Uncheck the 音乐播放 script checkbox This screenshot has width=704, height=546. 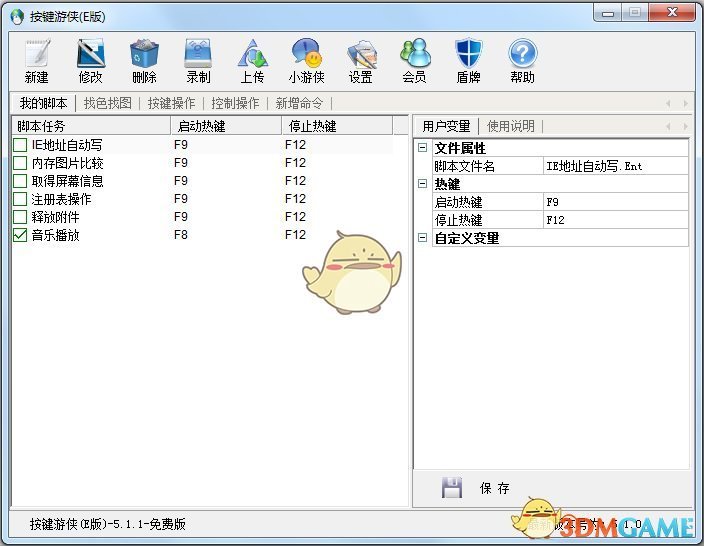20,235
